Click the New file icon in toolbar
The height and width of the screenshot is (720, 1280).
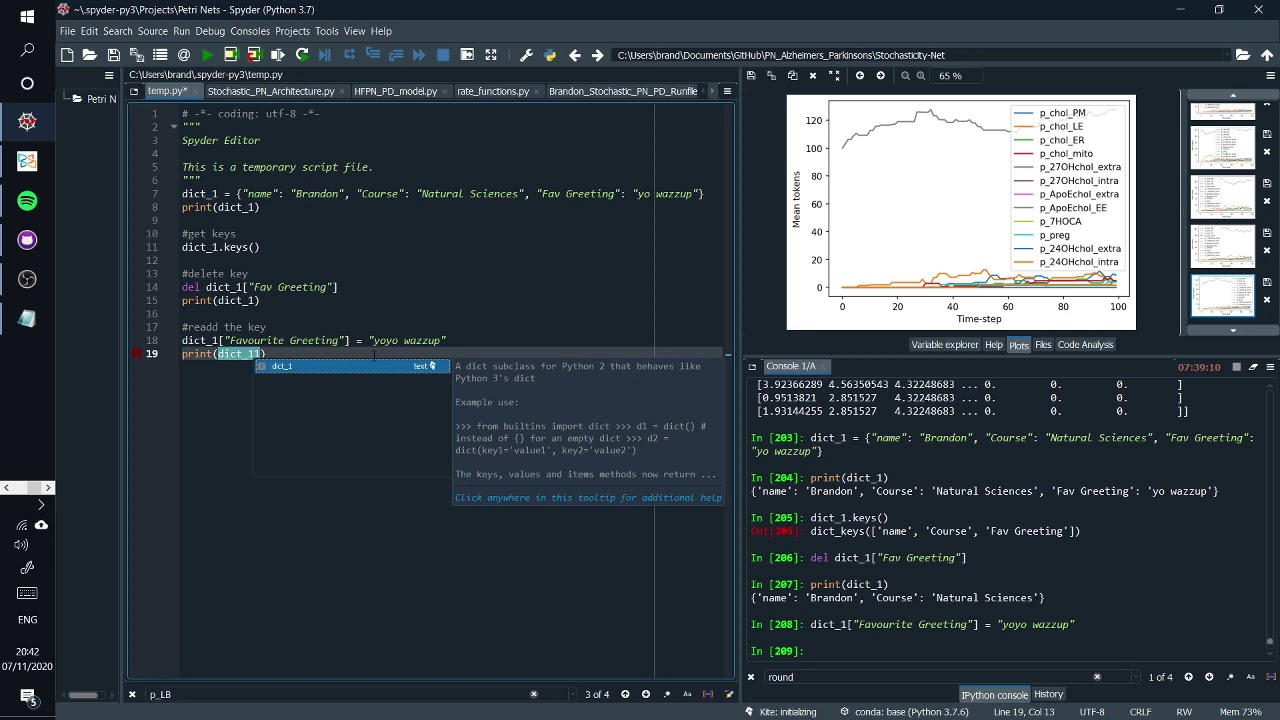(x=67, y=55)
